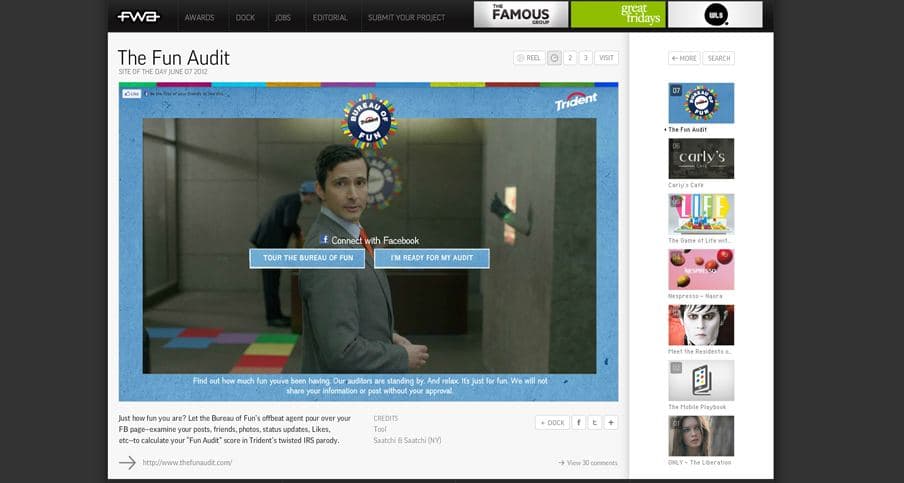904x483 pixels.
Task: Click the Tour the Bureau of Fun button
Action: [307, 258]
